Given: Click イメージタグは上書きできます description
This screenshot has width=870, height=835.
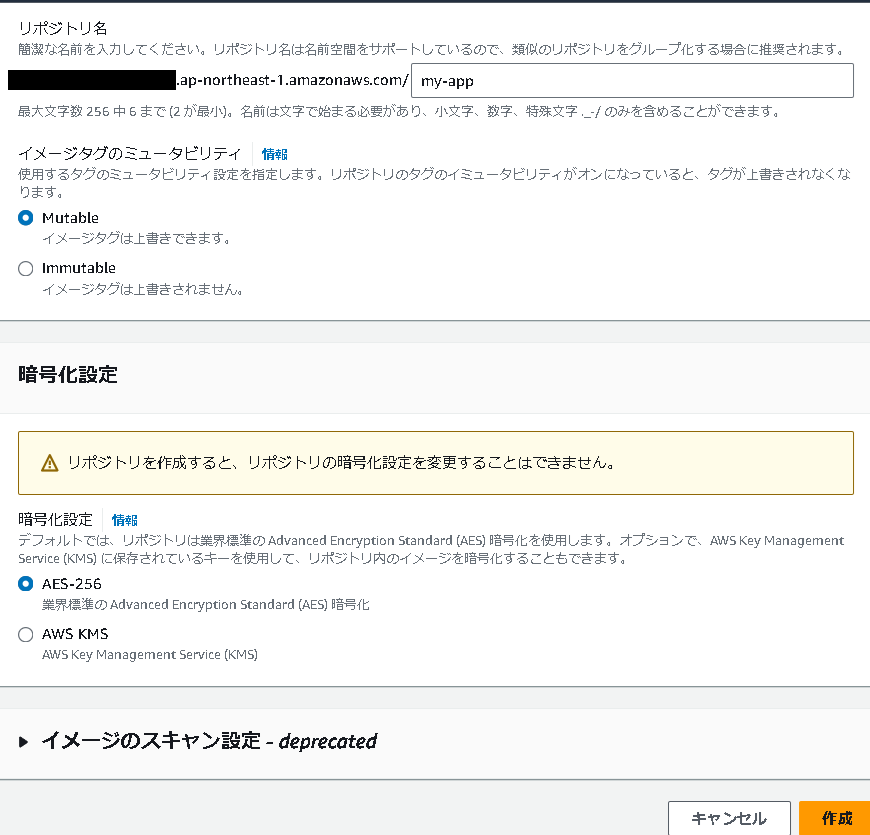Looking at the screenshot, I should (136, 239).
